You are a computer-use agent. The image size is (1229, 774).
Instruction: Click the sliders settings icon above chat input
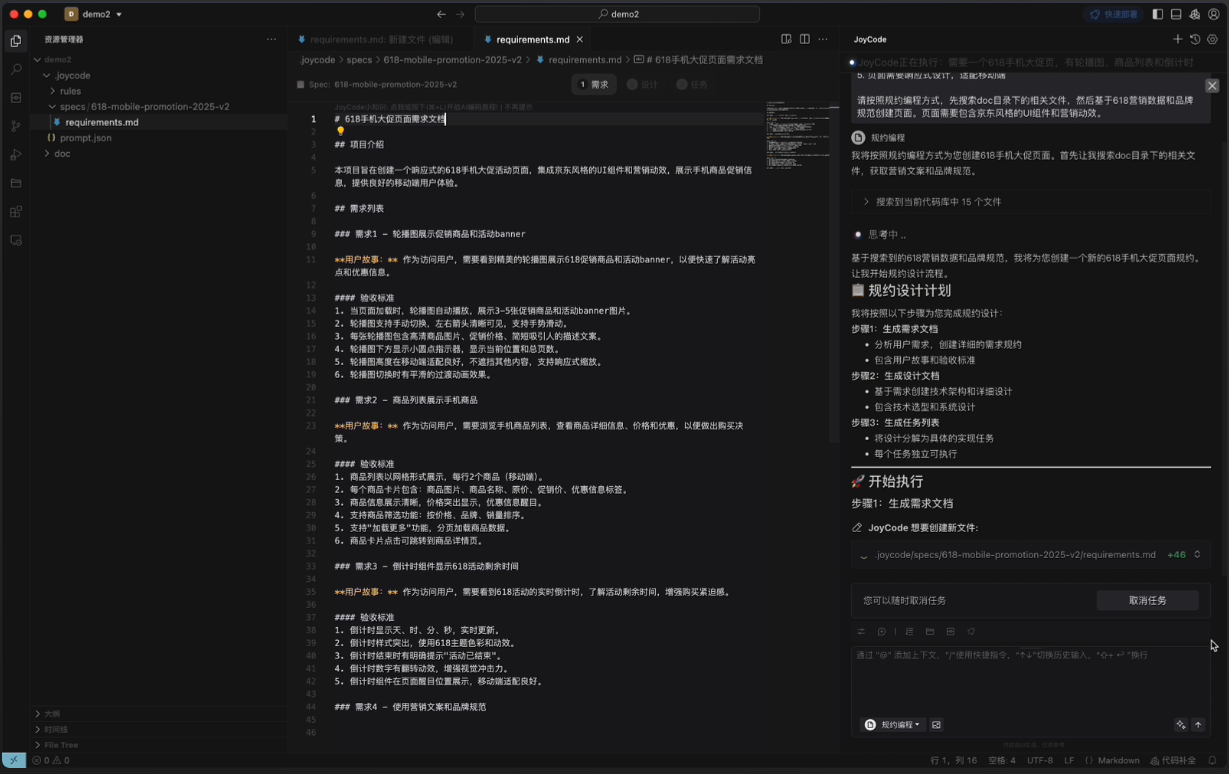[x=861, y=632]
